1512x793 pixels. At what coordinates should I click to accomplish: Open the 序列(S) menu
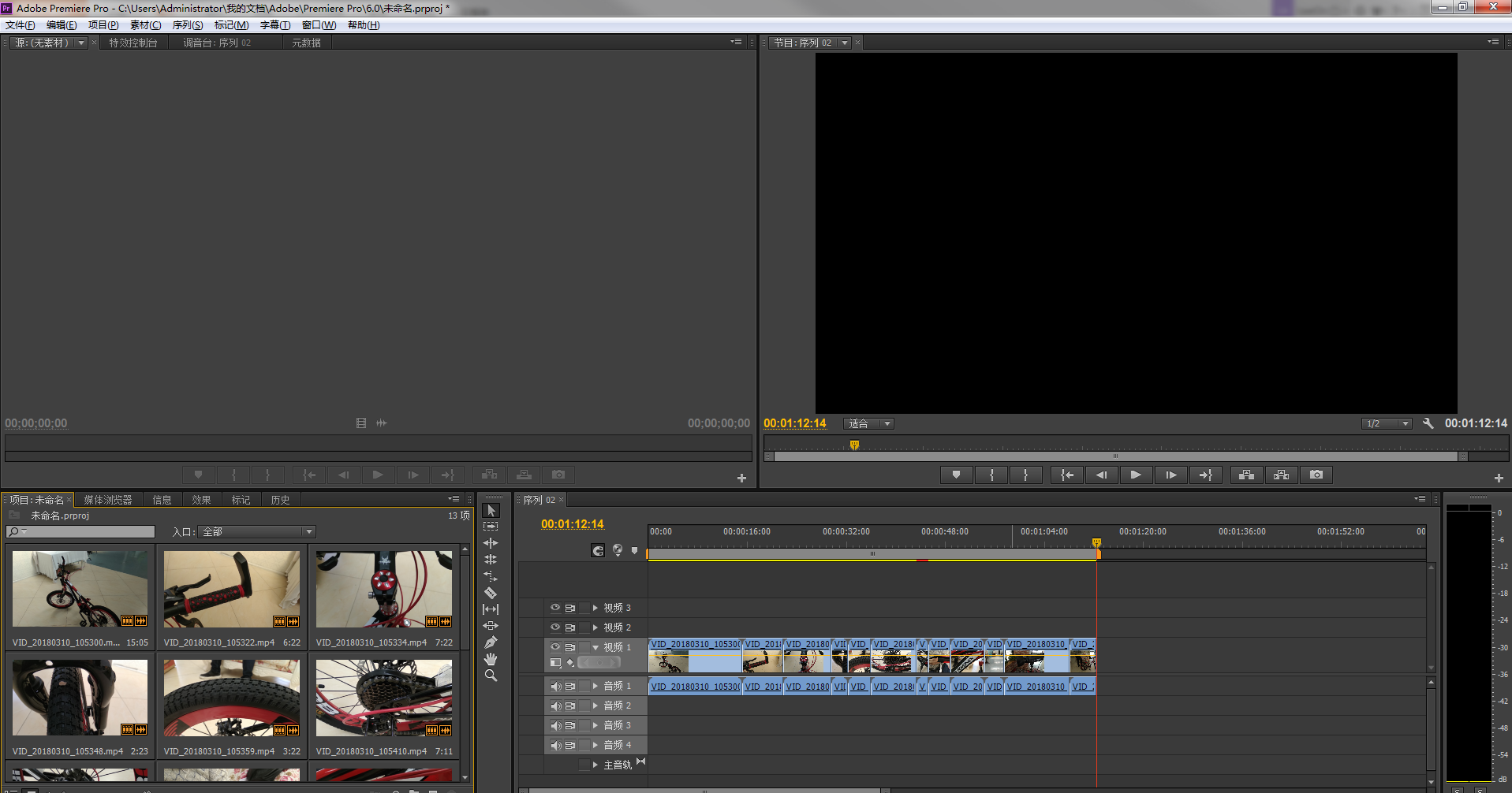188,25
